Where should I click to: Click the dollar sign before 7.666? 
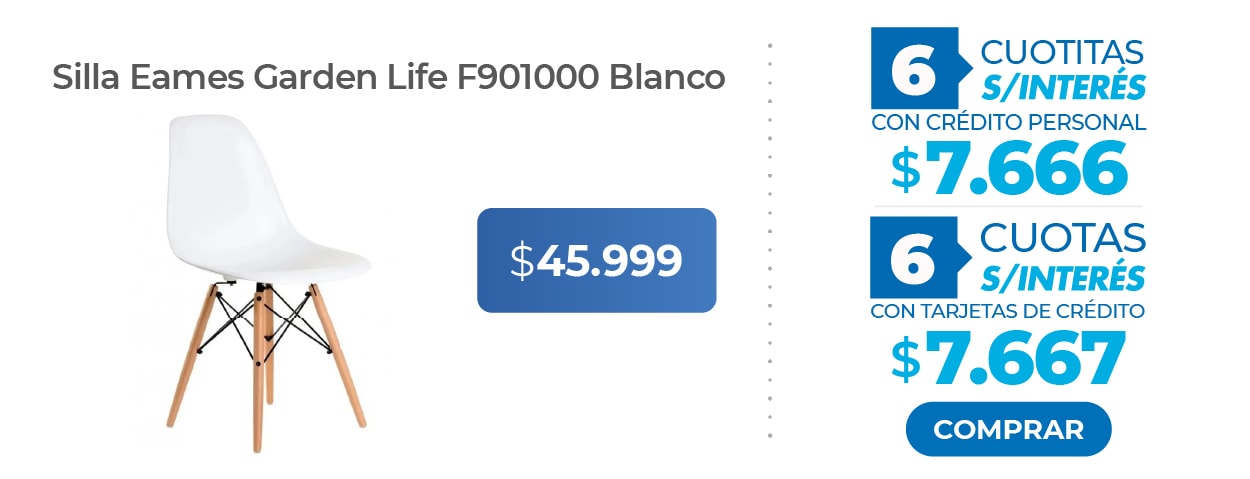905,170
